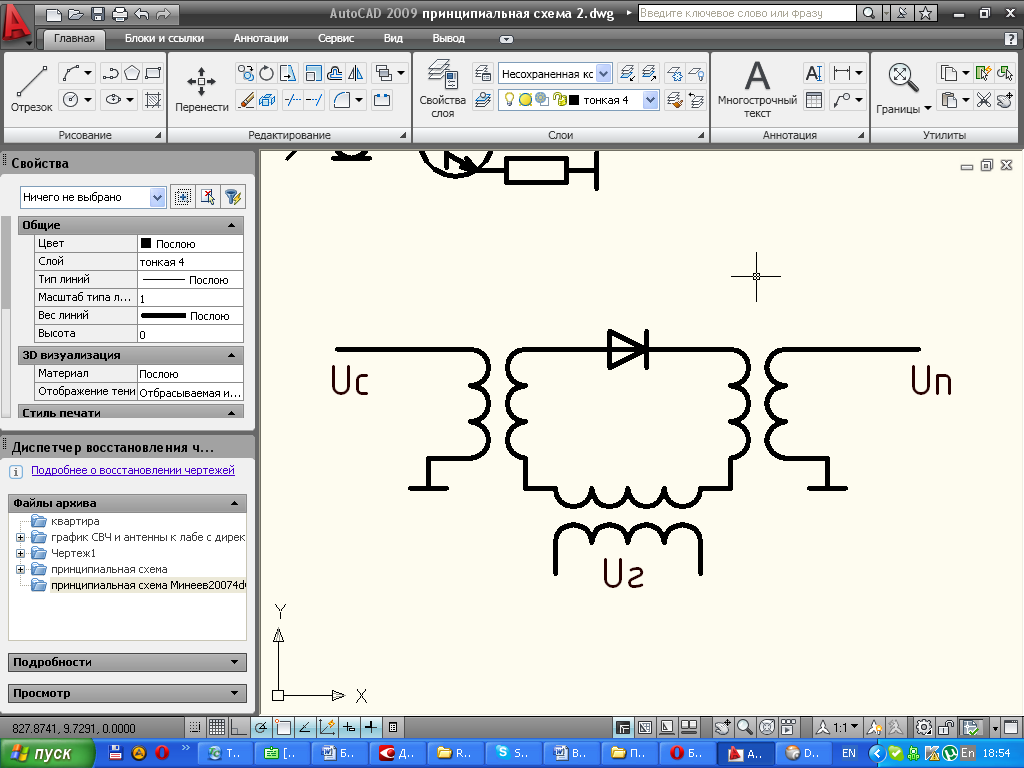Select the single-line text tool
1024x768 pixels.
point(814,73)
